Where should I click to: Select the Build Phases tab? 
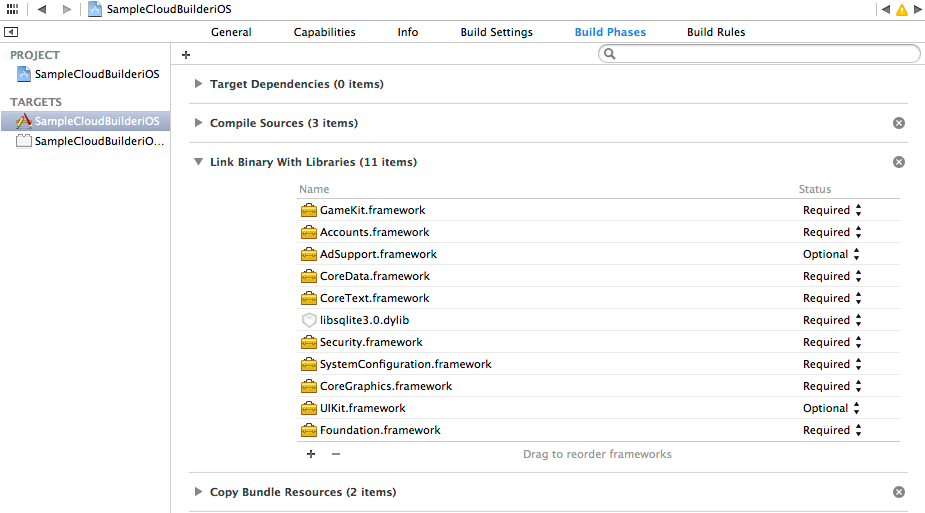[610, 32]
